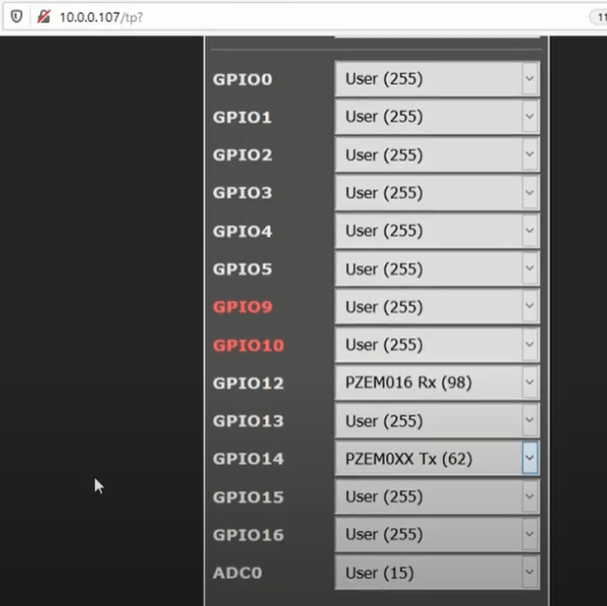
Task: Open the GPIO4 dropdown list
Action: [436, 231]
